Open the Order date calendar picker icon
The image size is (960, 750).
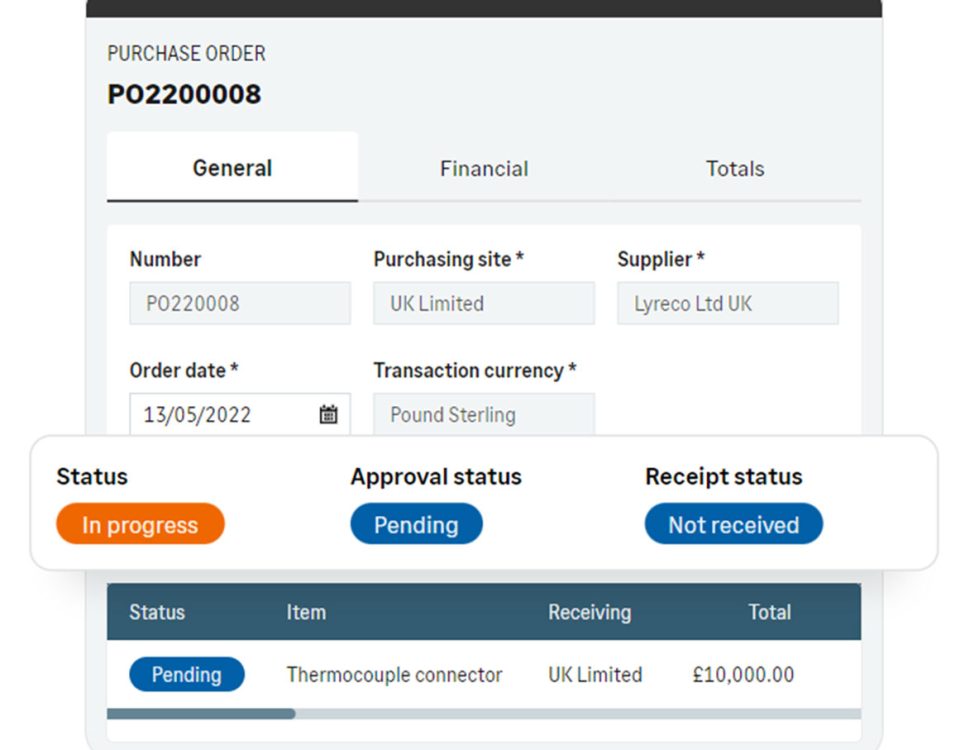click(x=328, y=414)
